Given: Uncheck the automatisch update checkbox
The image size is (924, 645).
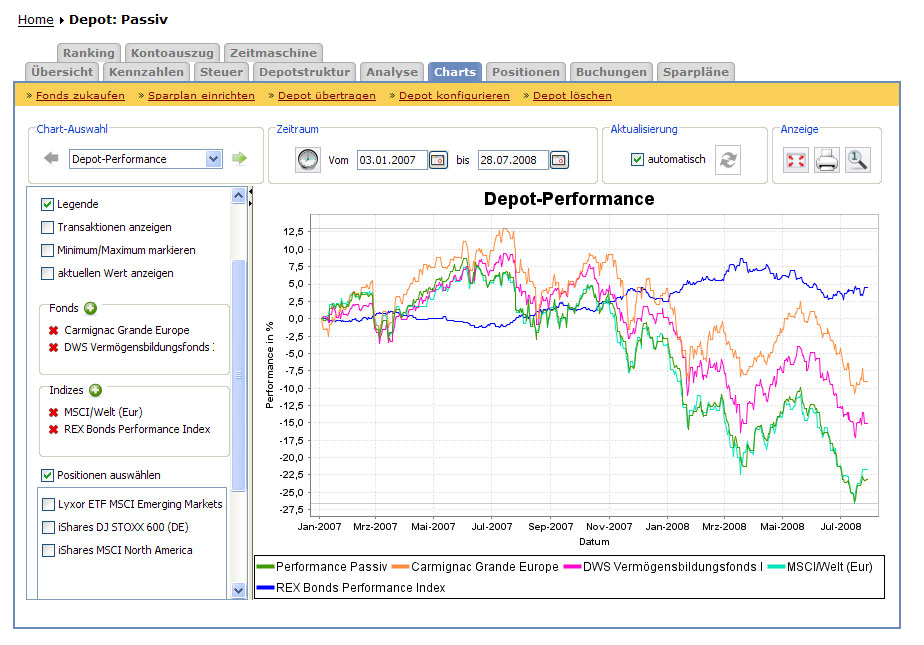Looking at the screenshot, I should point(637,160).
